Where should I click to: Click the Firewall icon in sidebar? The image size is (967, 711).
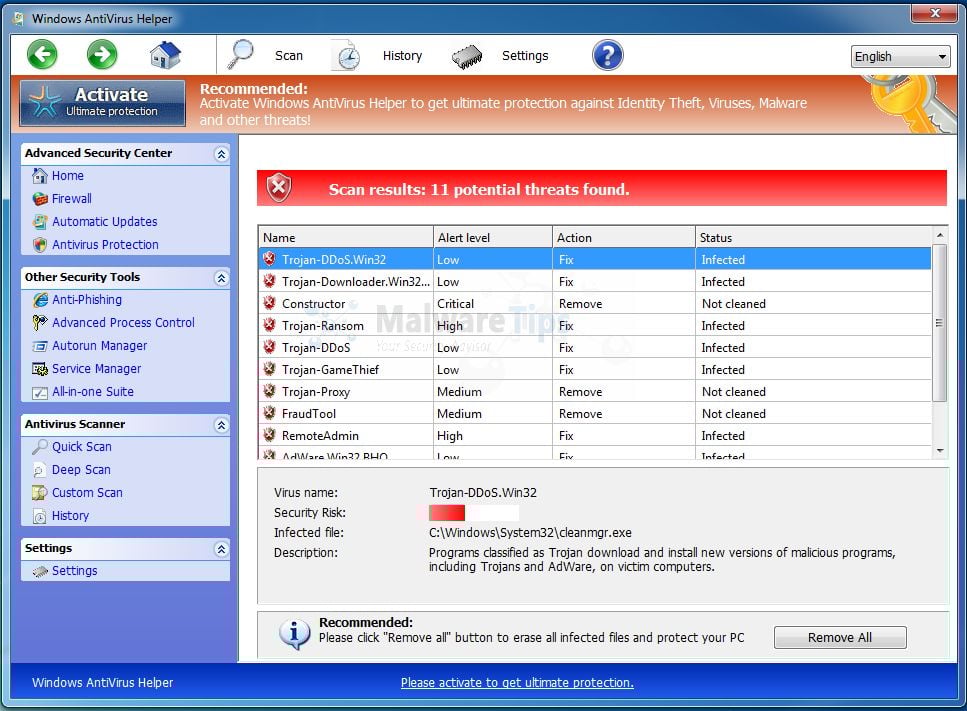click(x=40, y=199)
